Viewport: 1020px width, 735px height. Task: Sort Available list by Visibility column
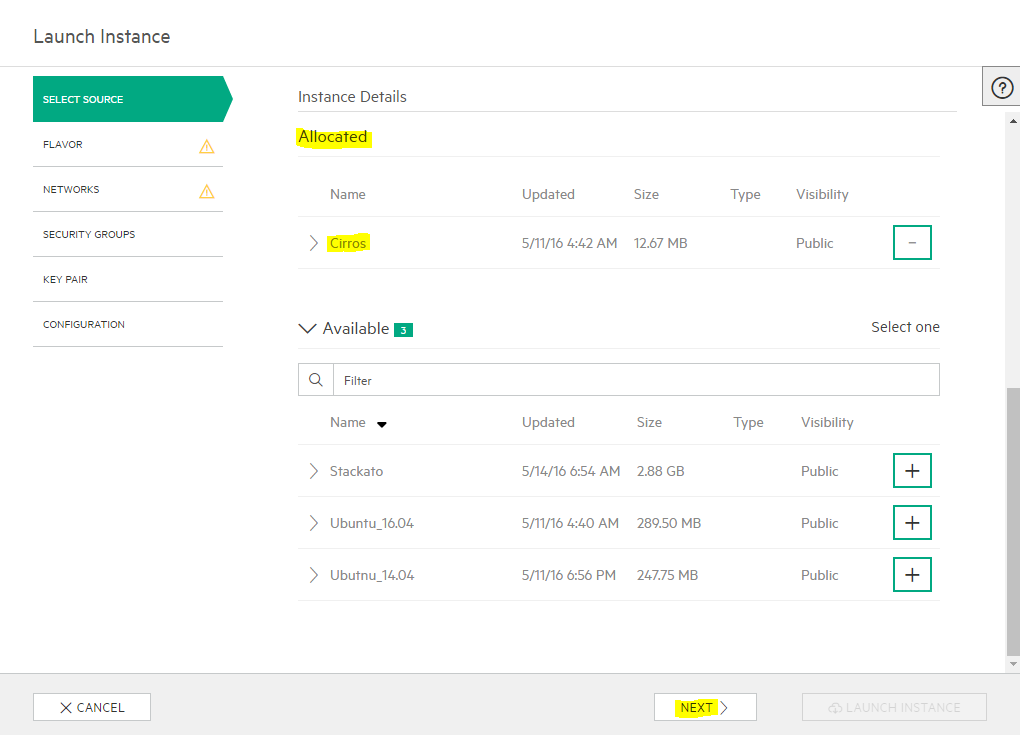(827, 422)
